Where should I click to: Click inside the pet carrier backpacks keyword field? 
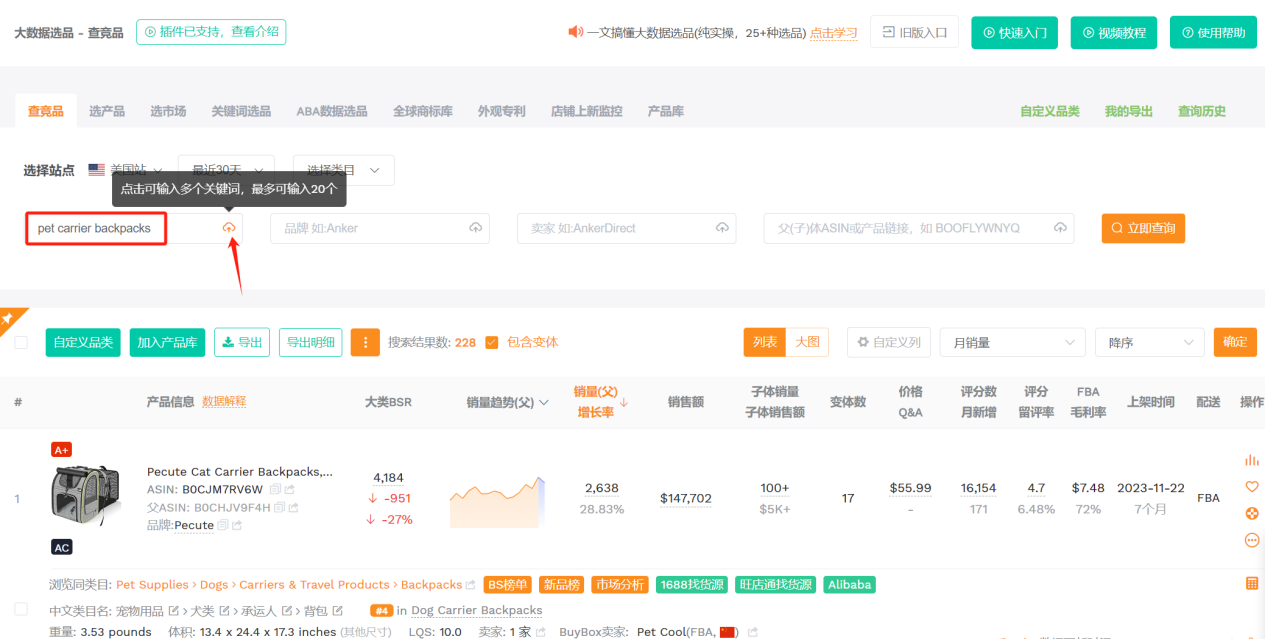pyautogui.click(x=95, y=228)
